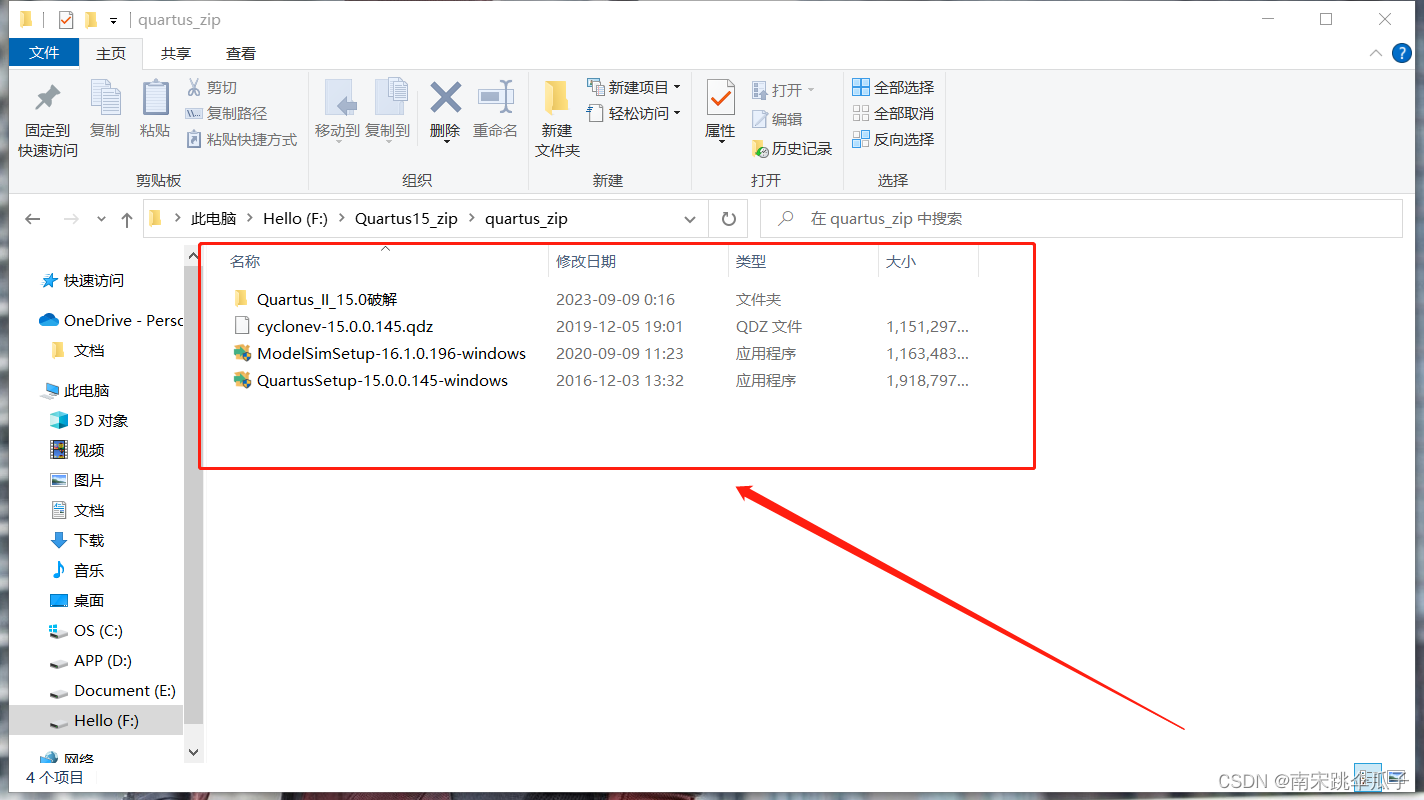Refresh the current folder view
The height and width of the screenshot is (800, 1424).
pyautogui.click(x=729, y=219)
